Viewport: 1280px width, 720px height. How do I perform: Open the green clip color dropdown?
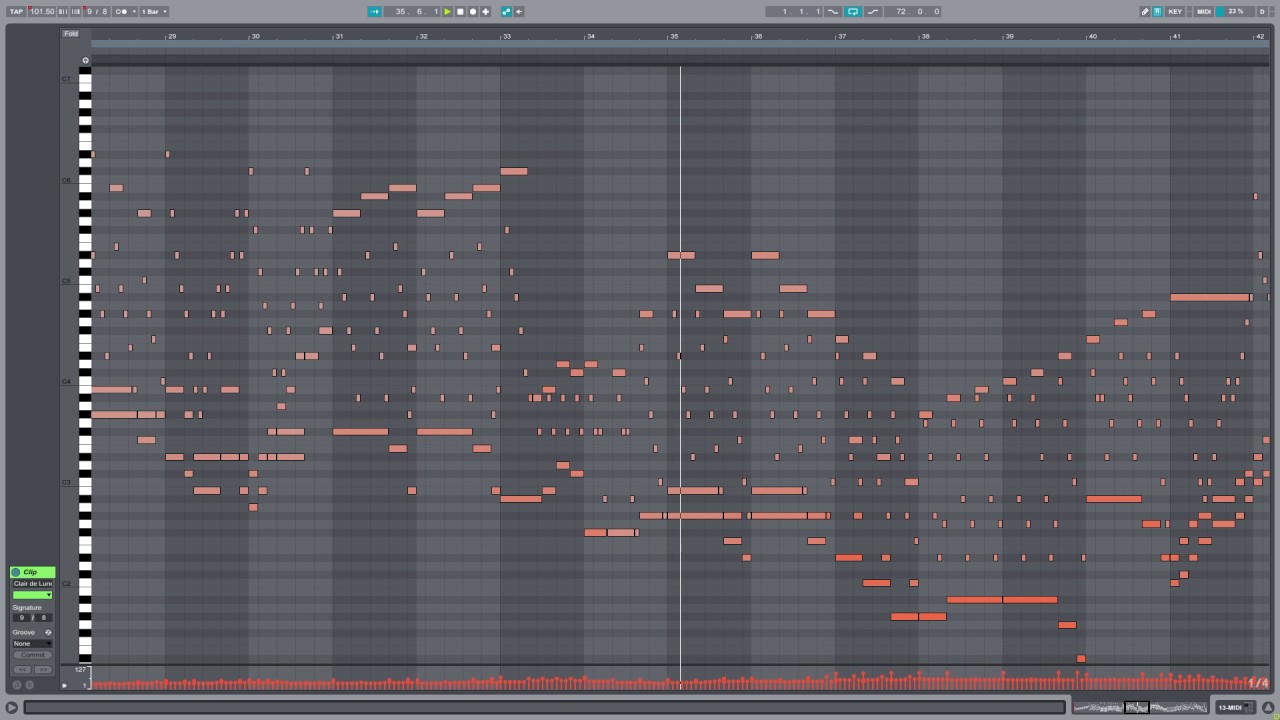(33, 595)
